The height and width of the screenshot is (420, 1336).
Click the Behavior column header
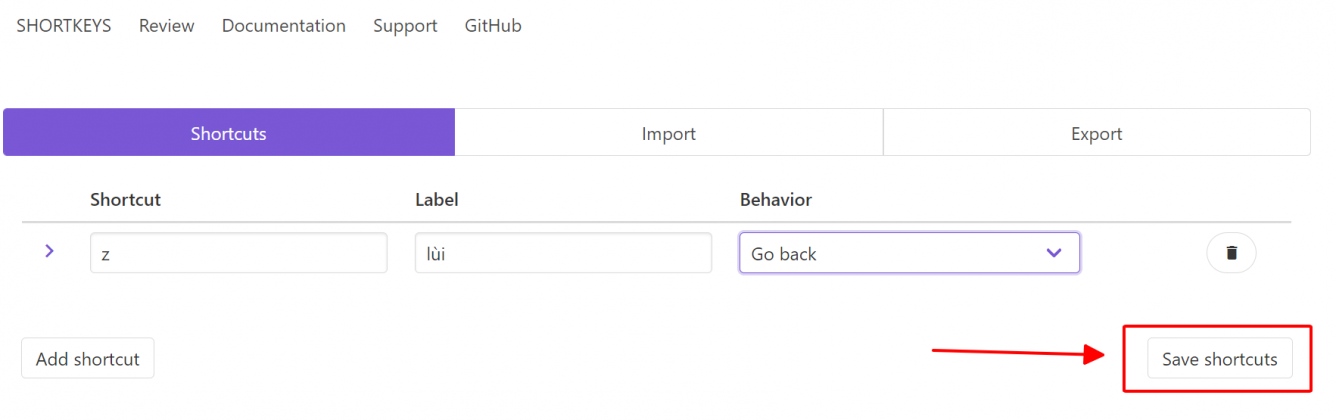[776, 199]
